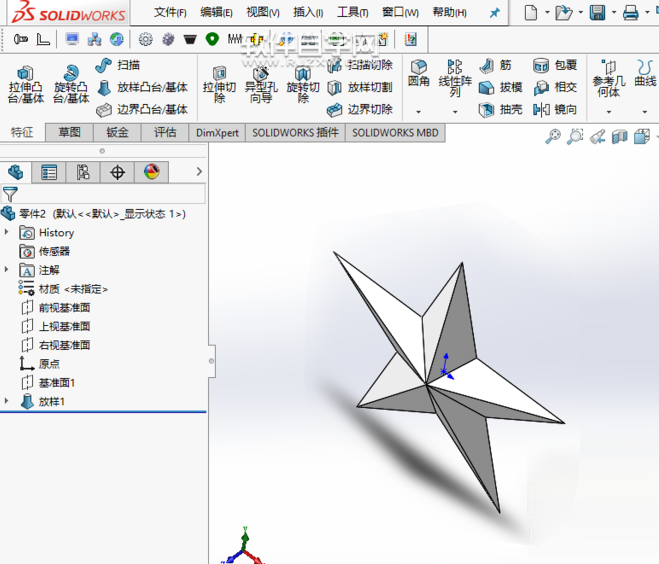Image resolution: width=659 pixels, height=564 pixels.
Task: Pin the SolidWorks menu bar
Action: point(494,13)
